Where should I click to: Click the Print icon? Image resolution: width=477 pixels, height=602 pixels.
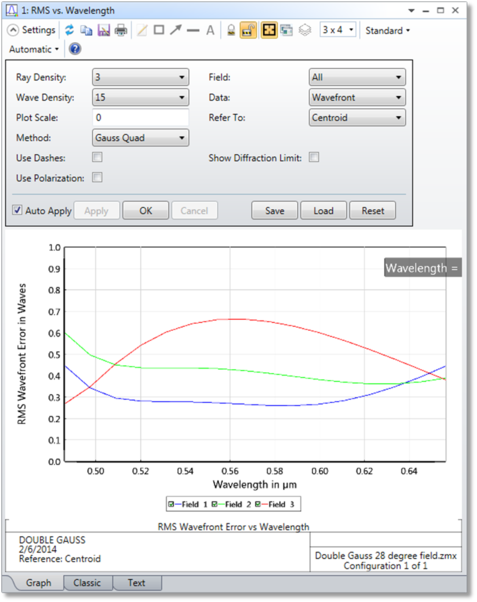121,30
